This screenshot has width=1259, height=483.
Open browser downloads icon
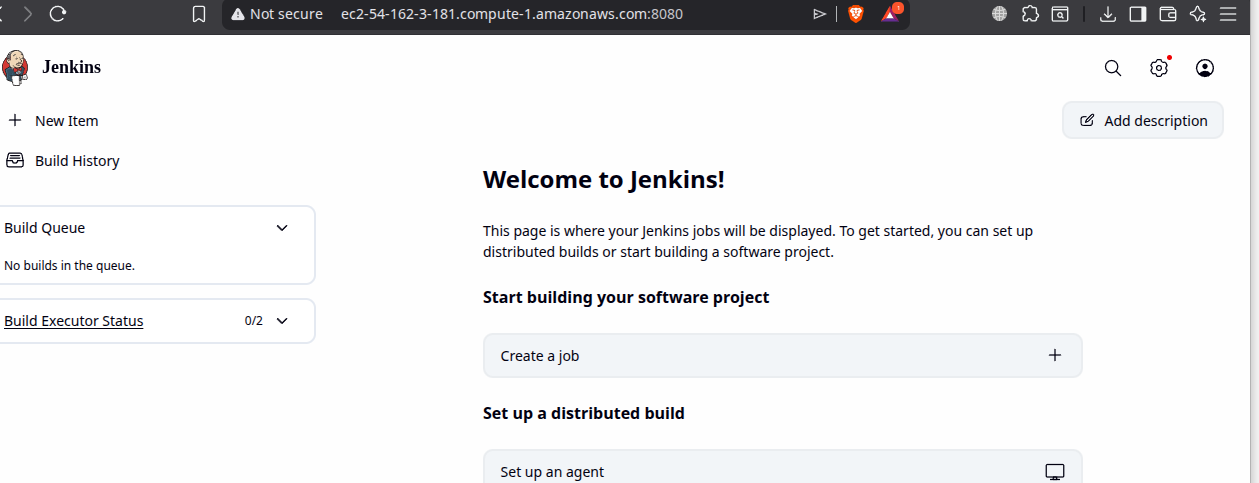coord(1108,14)
